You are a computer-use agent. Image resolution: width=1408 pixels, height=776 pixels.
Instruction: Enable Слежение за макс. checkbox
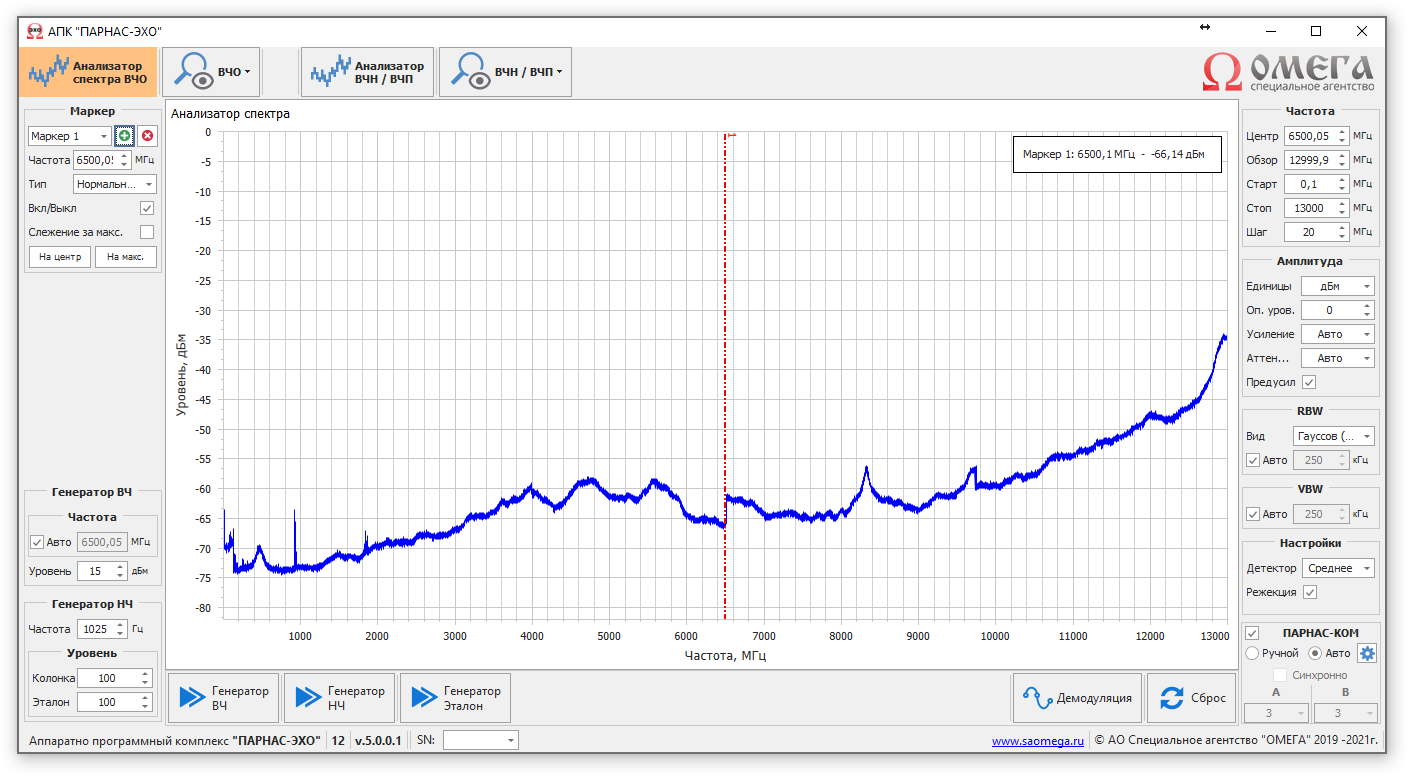click(x=147, y=232)
